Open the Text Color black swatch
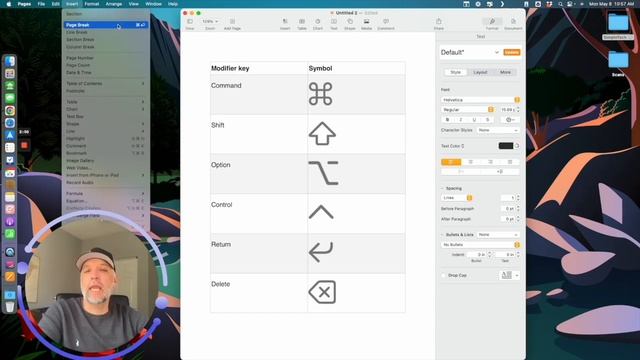 pyautogui.click(x=505, y=146)
